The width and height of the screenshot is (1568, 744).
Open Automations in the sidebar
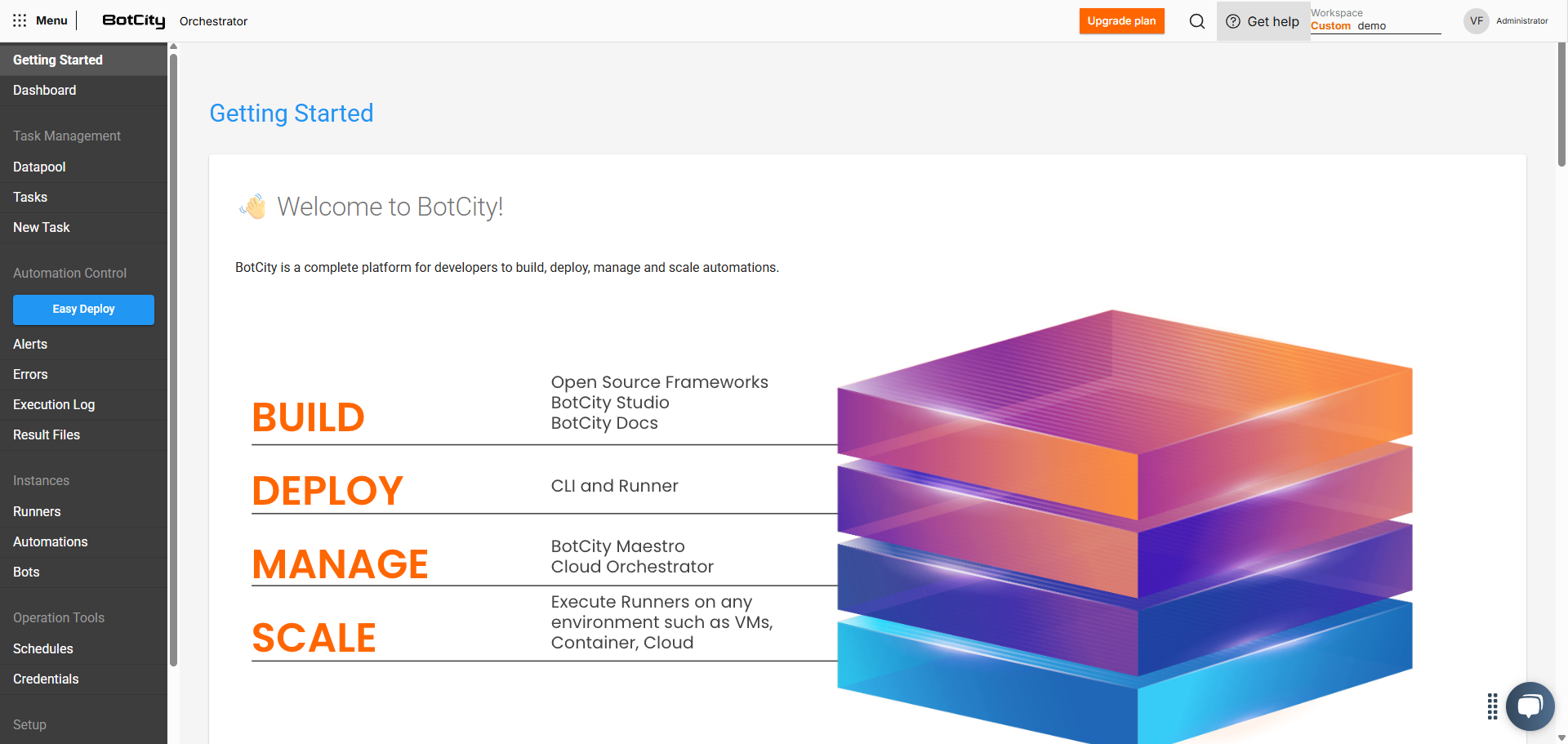83,541
